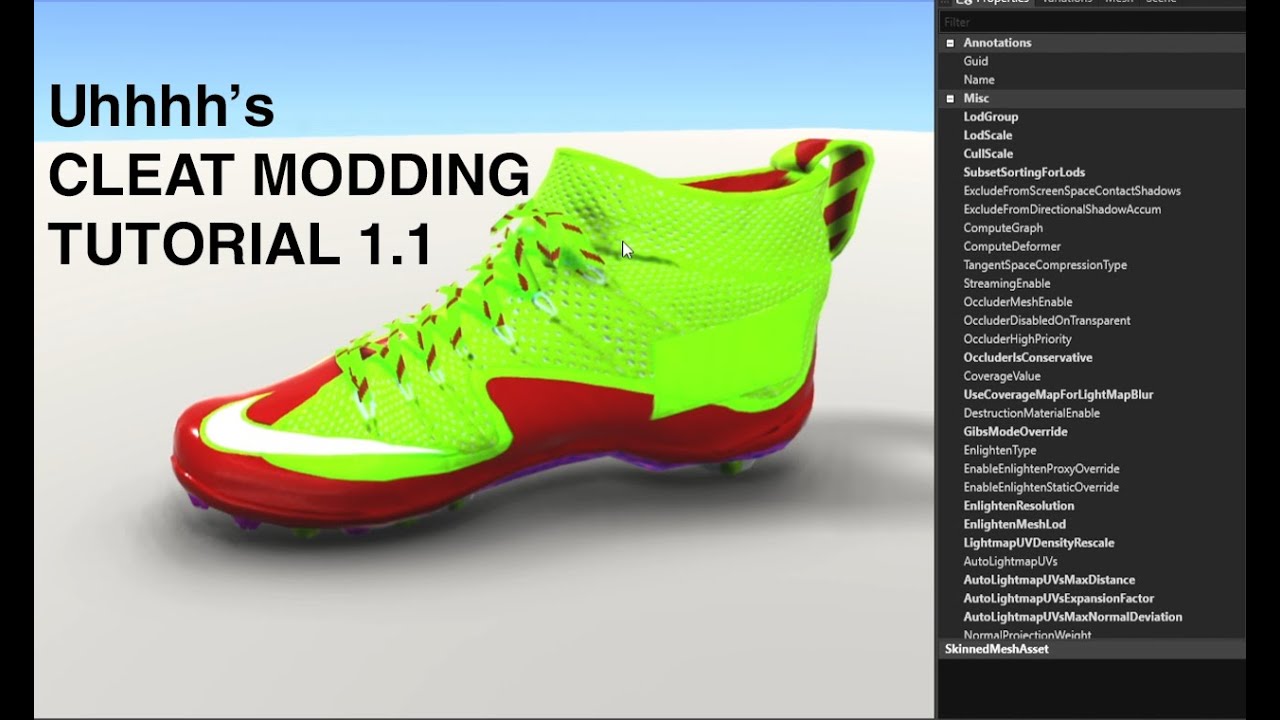Click the Misc group header label

(x=976, y=99)
